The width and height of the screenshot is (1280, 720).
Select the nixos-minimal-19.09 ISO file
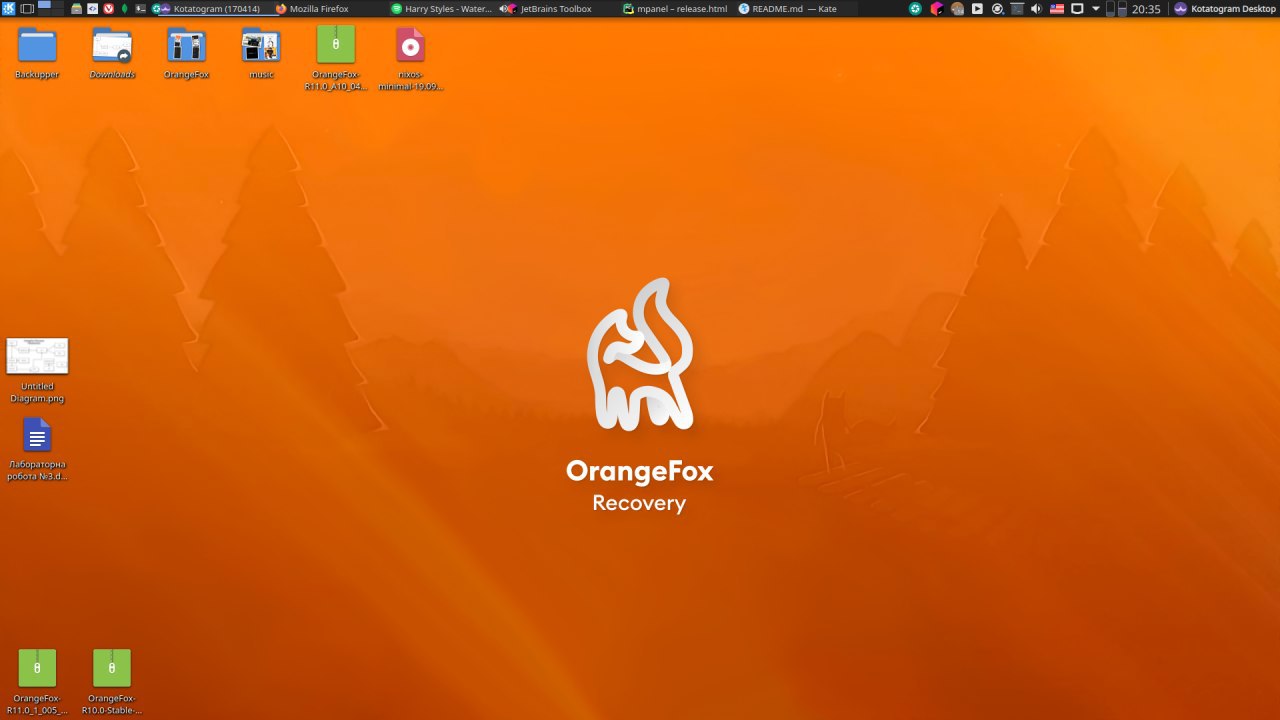click(410, 58)
